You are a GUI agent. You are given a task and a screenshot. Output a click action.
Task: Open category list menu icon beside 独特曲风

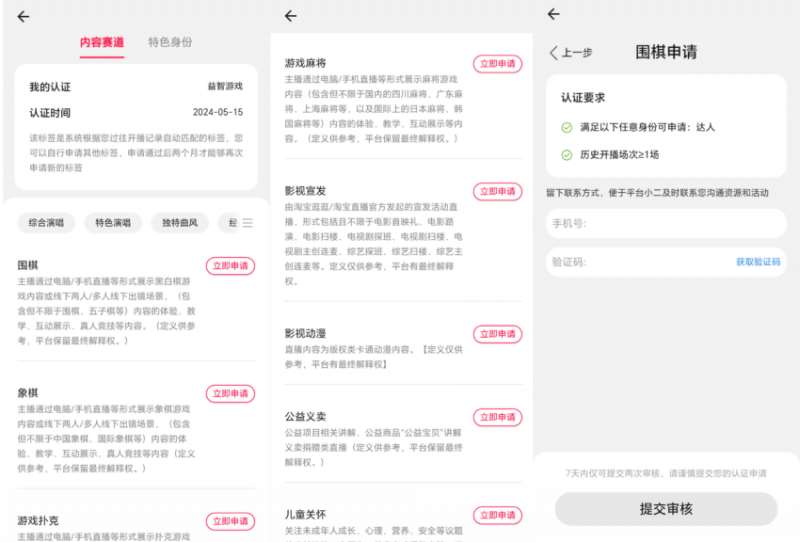[247, 223]
